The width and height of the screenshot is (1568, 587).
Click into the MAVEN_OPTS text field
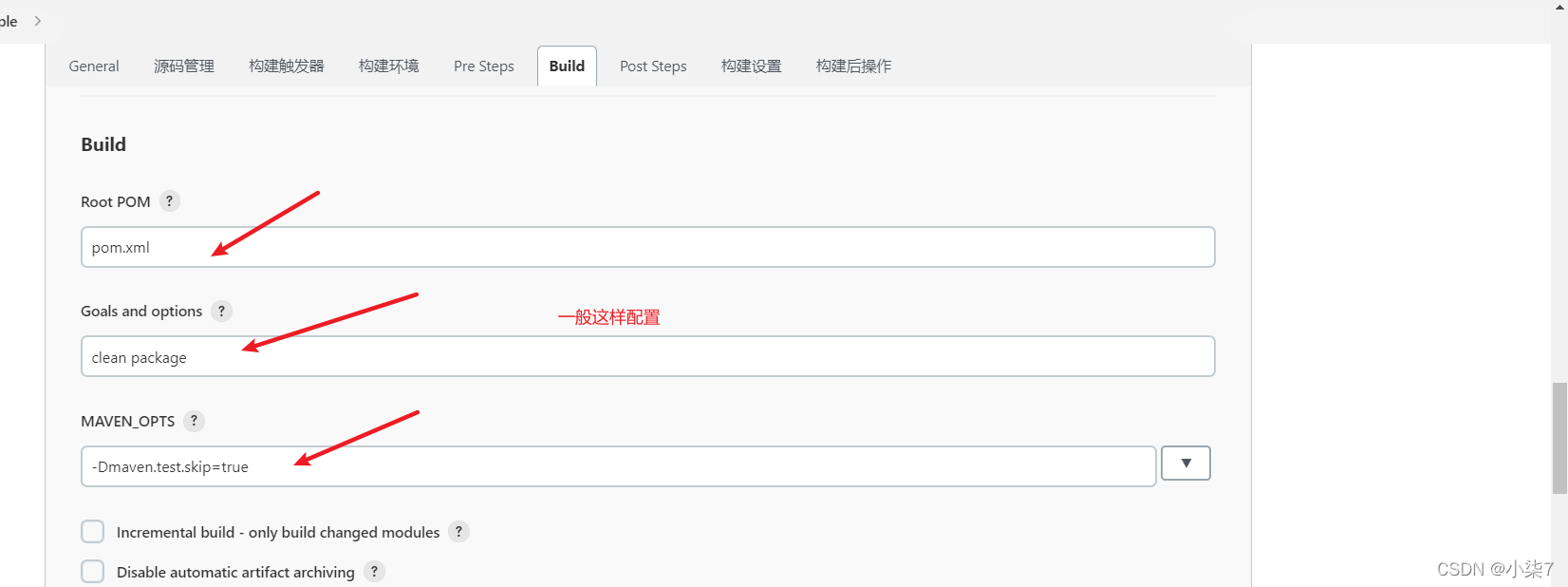[x=619, y=466]
